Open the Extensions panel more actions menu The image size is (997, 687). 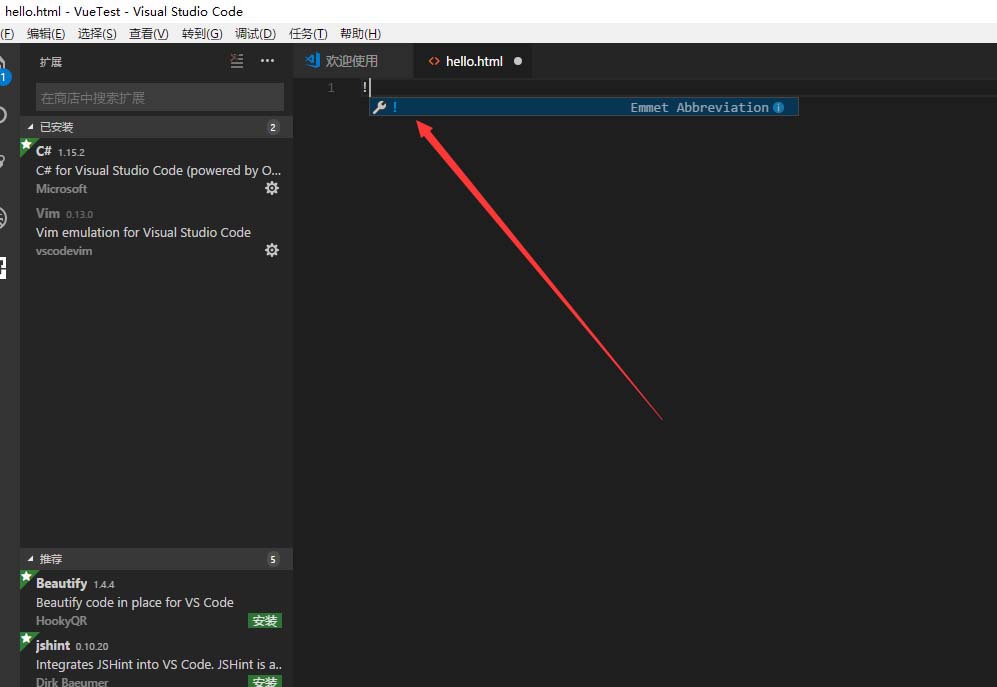tap(267, 60)
